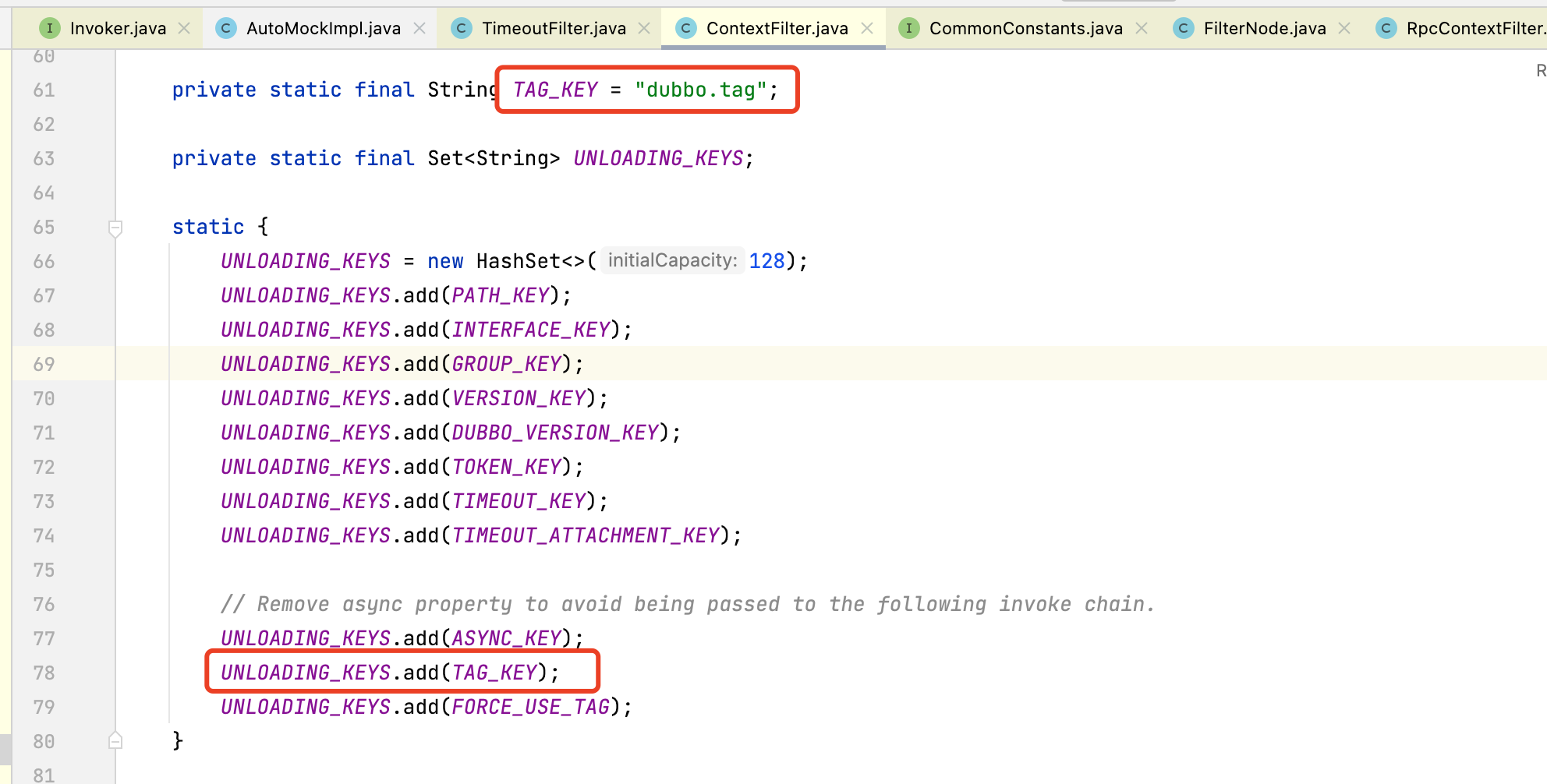Click the TAG_KEY constant declaration
The width and height of the screenshot is (1547, 784).
click(x=555, y=90)
